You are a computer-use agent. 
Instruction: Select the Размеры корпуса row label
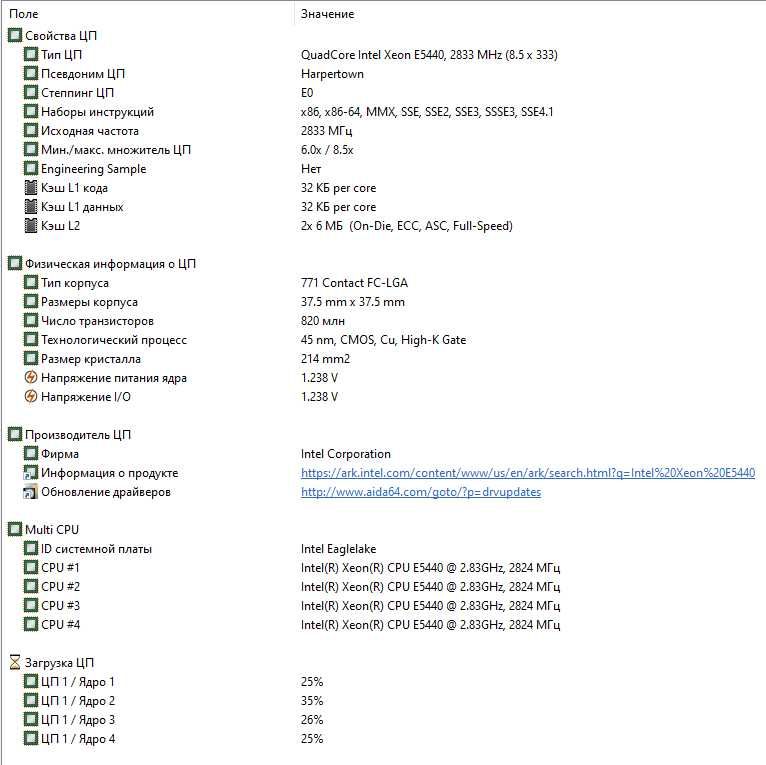pos(89,302)
